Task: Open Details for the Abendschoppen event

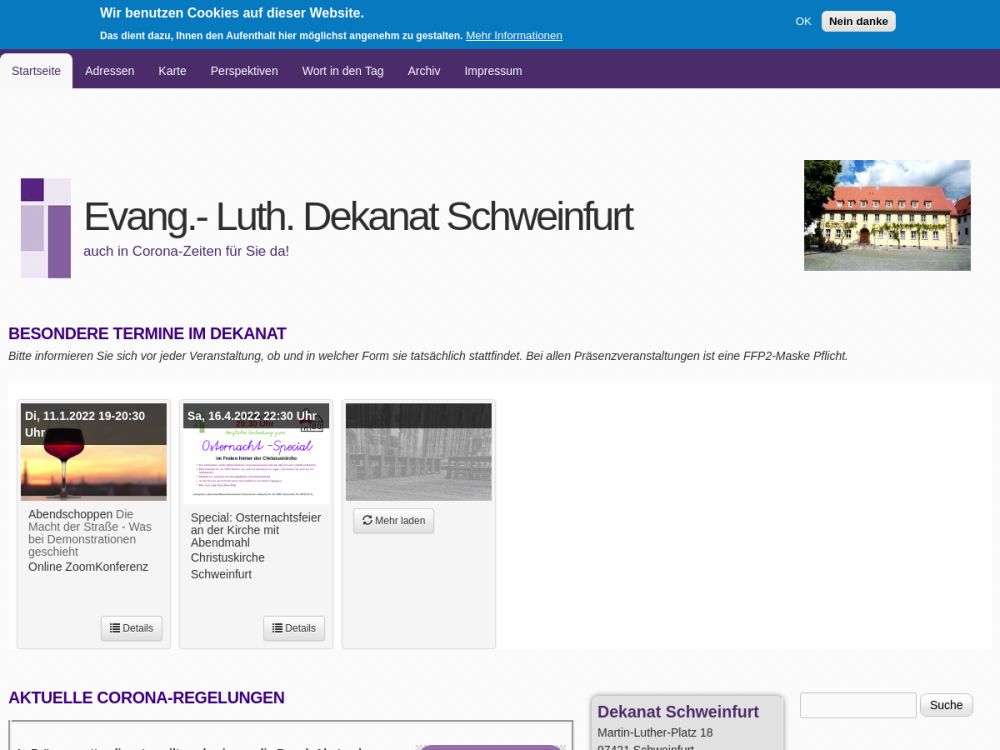Action: [131, 628]
